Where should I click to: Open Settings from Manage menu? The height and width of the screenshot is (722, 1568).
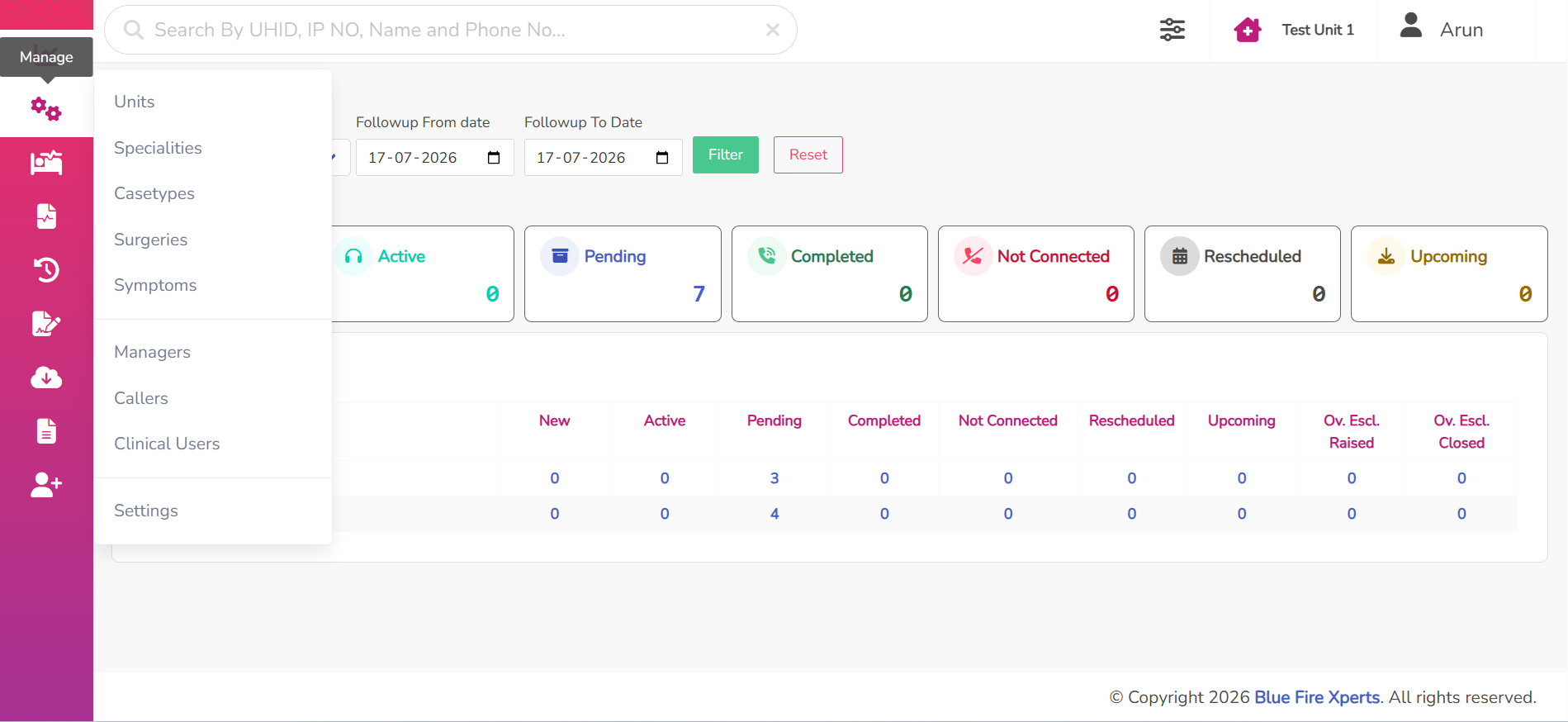pyautogui.click(x=146, y=511)
